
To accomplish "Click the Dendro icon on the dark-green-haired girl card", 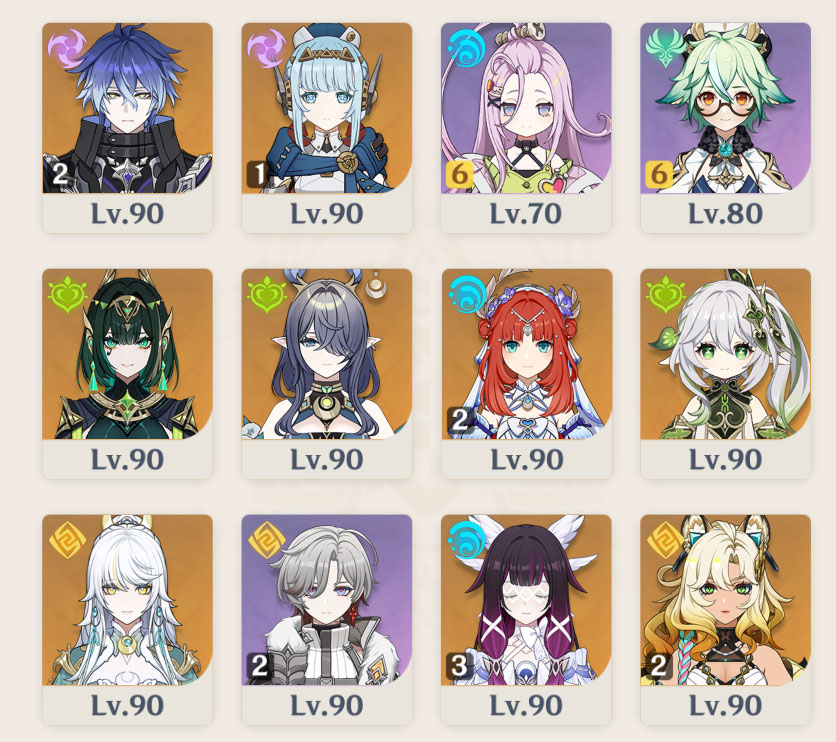I will 67,294.
